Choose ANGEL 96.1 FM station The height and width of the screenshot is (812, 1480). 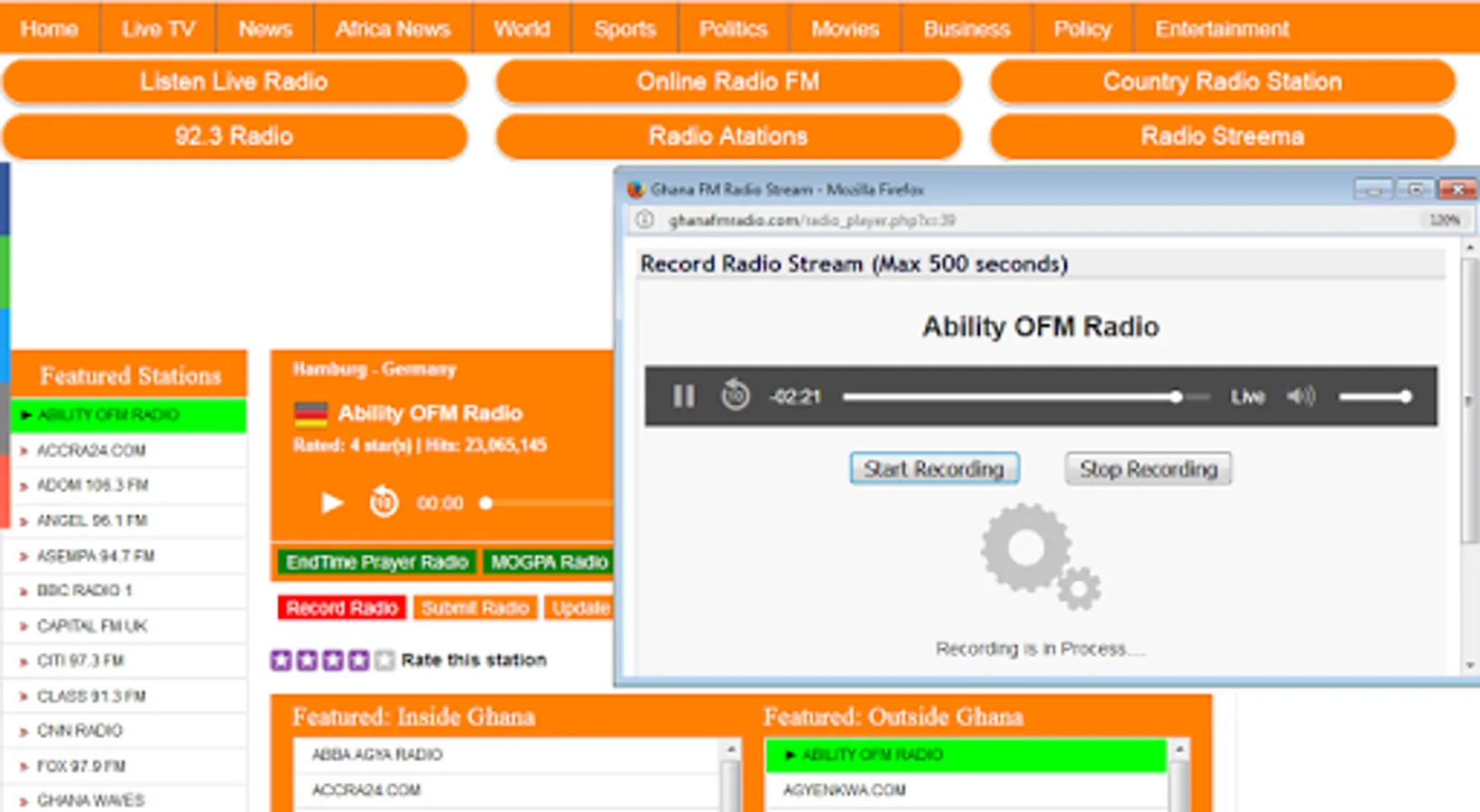(x=128, y=521)
